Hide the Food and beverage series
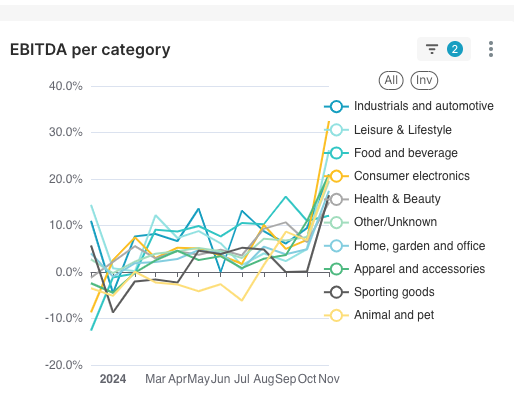Viewport: 514px width, 404px height. point(337,153)
